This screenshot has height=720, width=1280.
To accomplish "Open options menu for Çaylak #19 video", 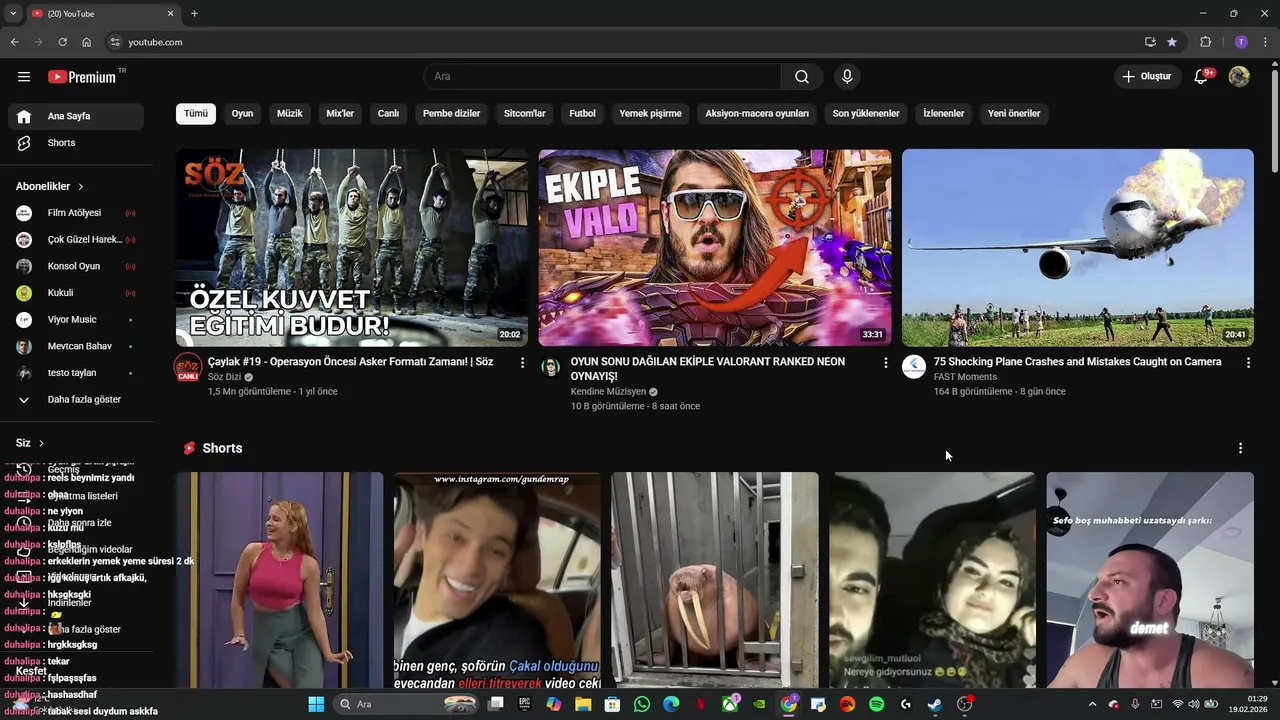I will (522, 363).
